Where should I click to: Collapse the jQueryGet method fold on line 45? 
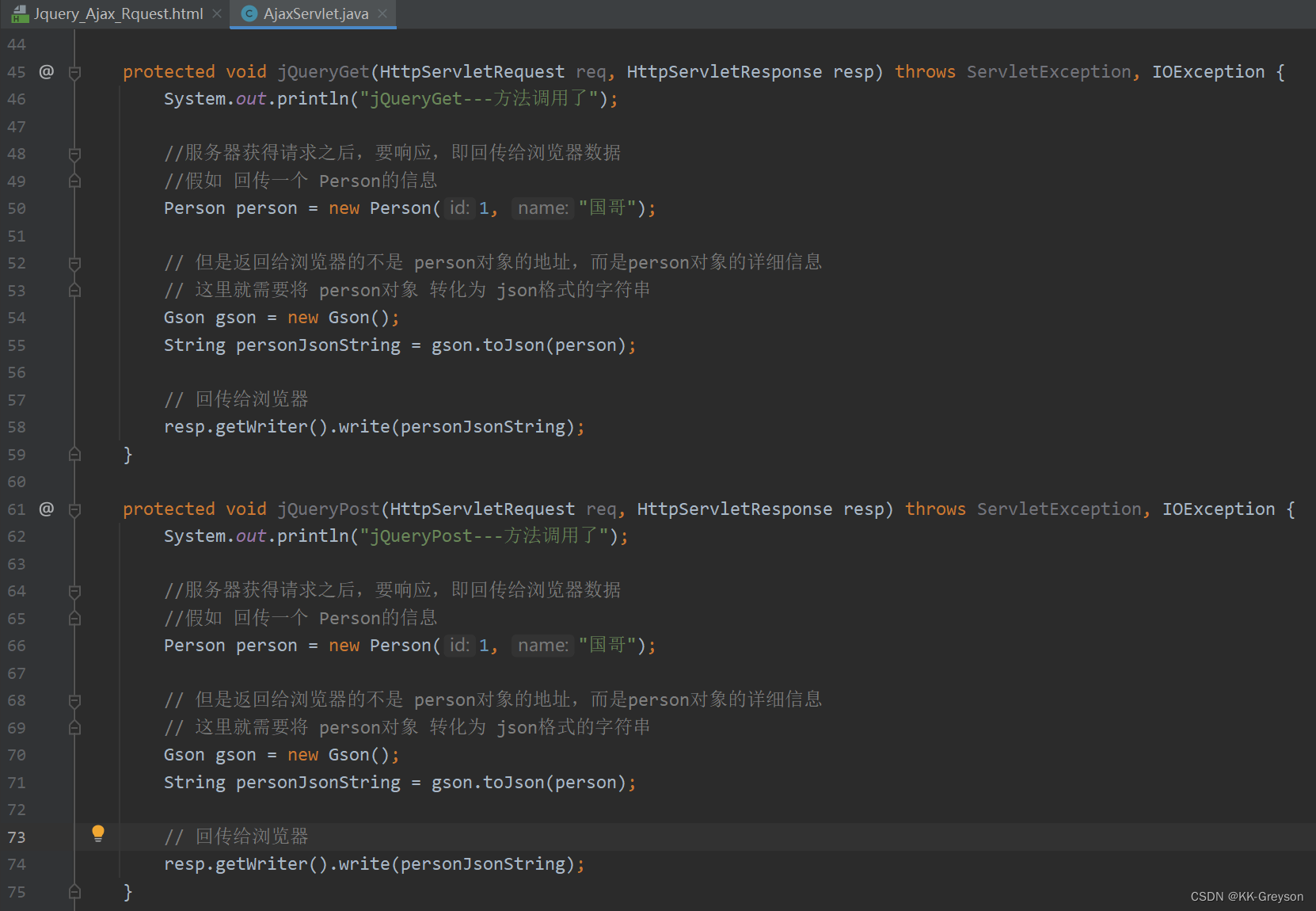pos(74,72)
